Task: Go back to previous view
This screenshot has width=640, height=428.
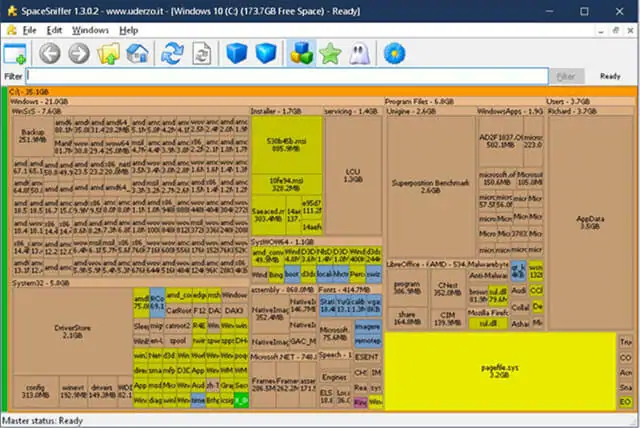Action: pyautogui.click(x=50, y=53)
